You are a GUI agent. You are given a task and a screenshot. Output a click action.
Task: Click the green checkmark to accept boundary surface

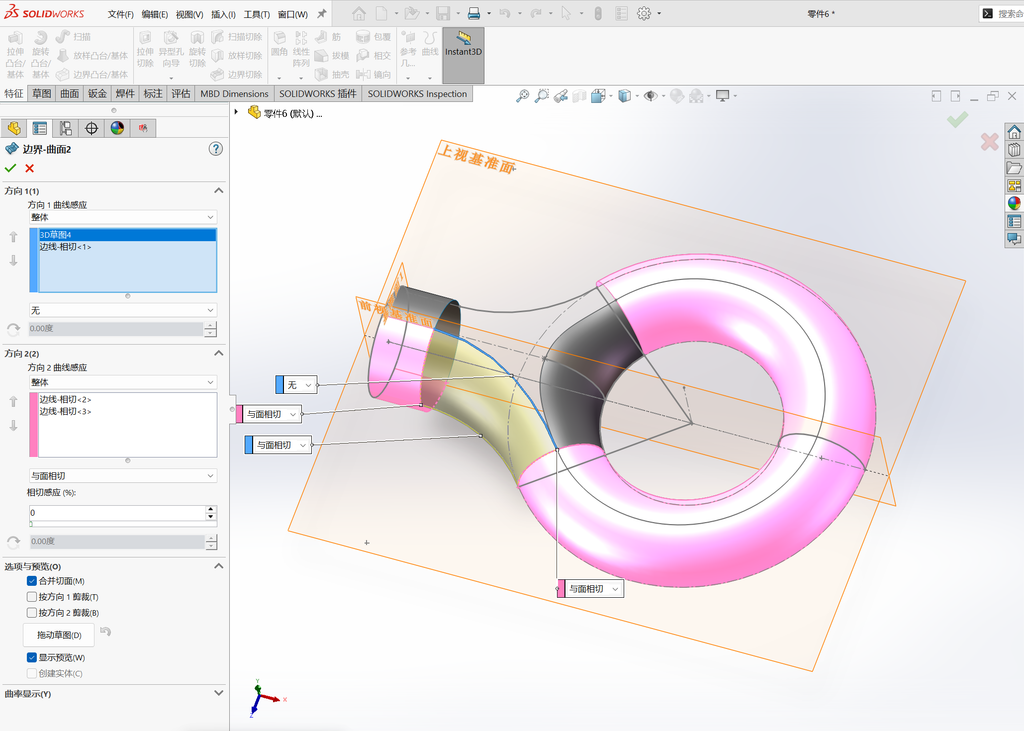tap(10, 169)
